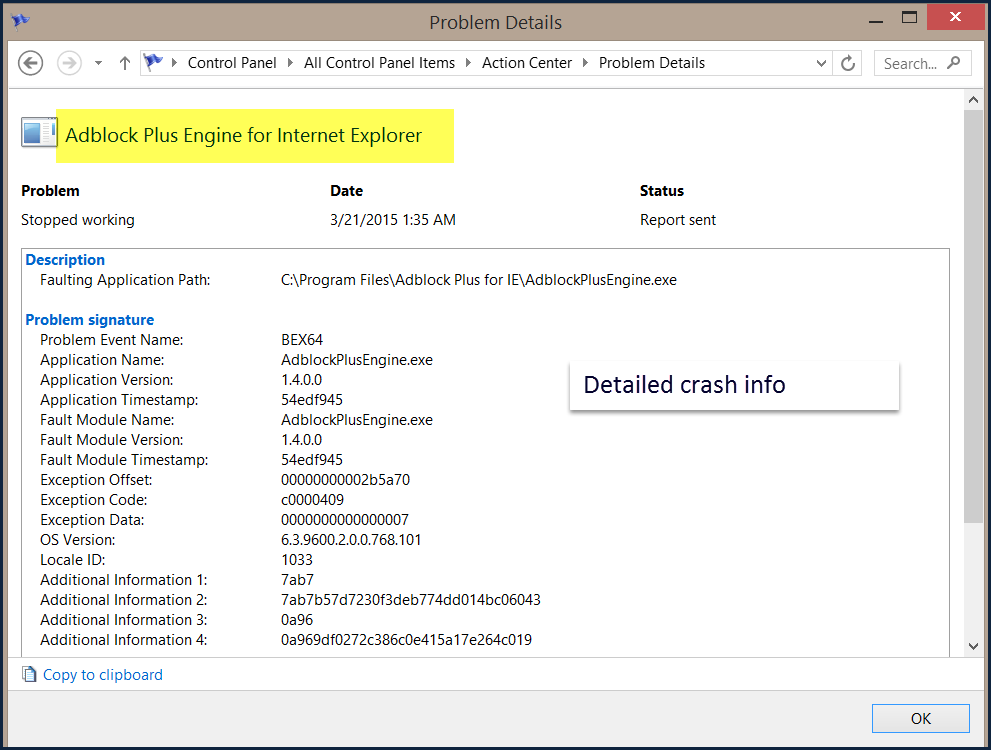Open All Control Panel Items breadcrumb

pos(379,63)
